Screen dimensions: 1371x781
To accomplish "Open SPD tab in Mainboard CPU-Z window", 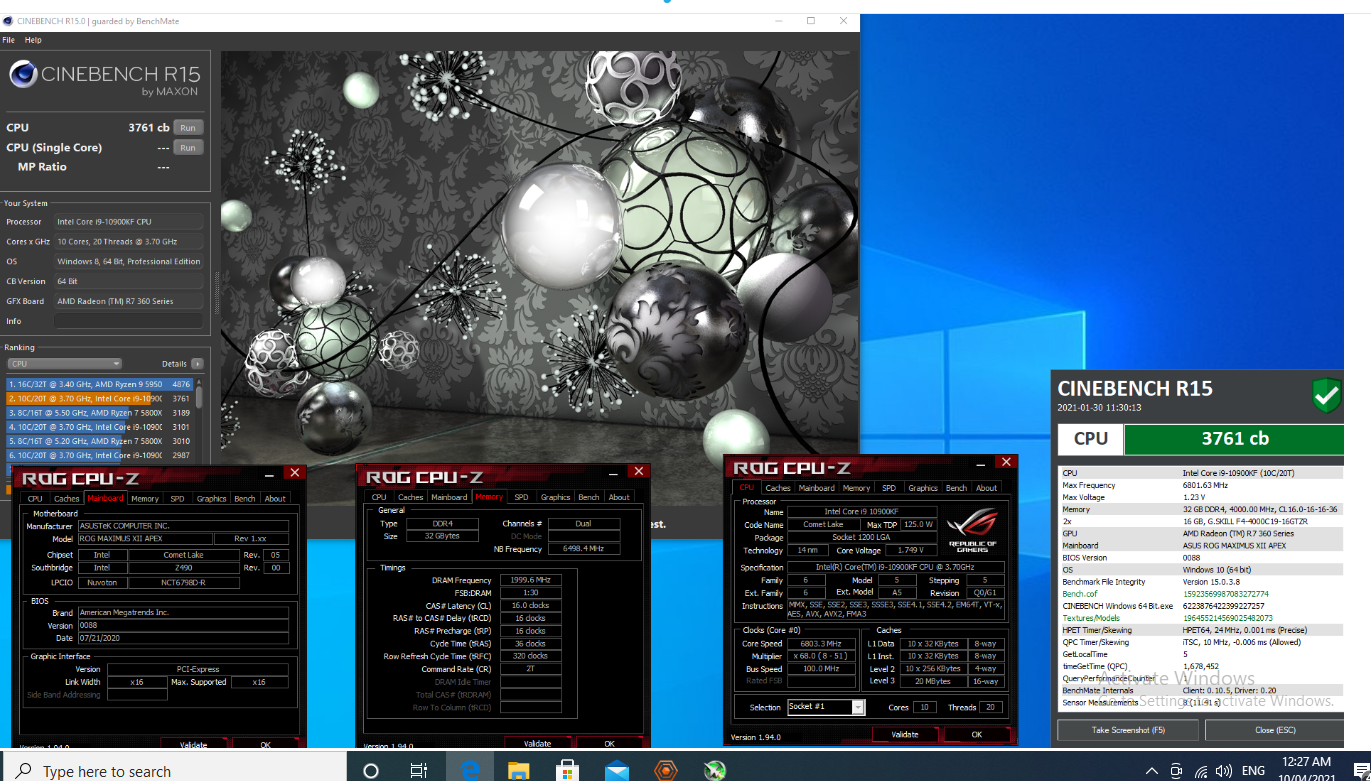I will tap(177, 498).
